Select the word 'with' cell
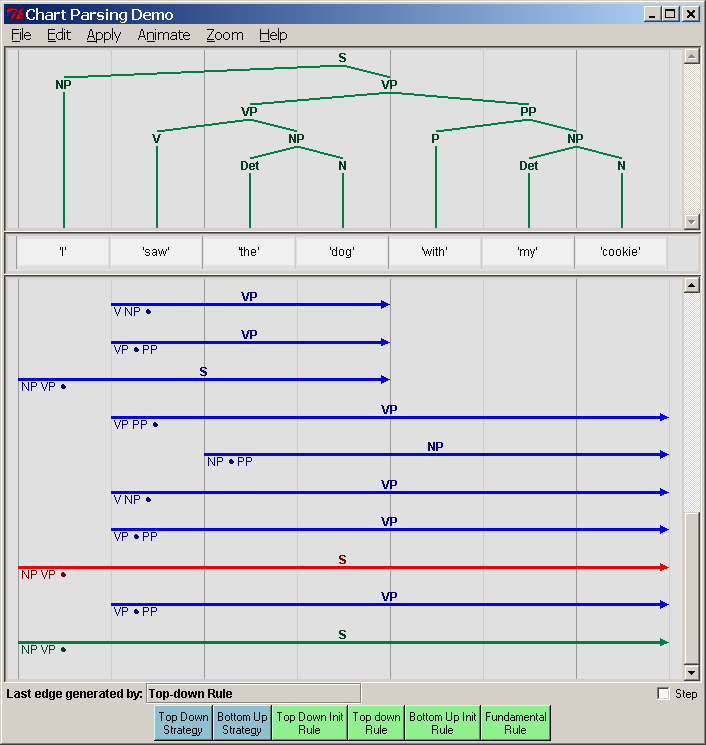 (435, 251)
